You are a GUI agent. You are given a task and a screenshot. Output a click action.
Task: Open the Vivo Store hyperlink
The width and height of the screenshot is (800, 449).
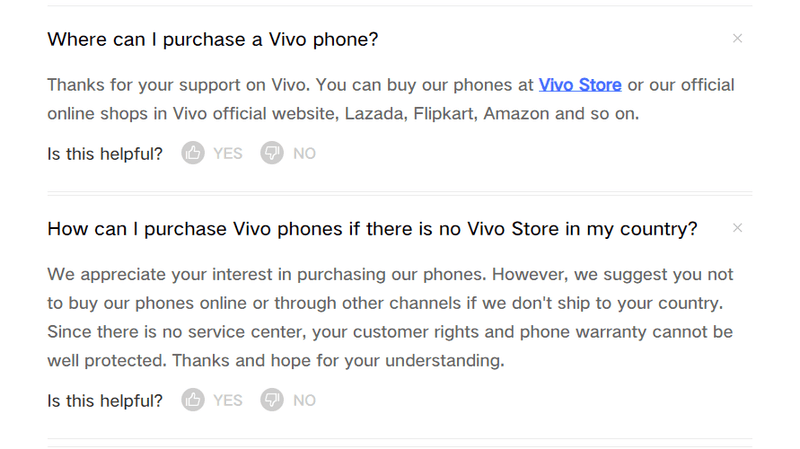tap(580, 85)
